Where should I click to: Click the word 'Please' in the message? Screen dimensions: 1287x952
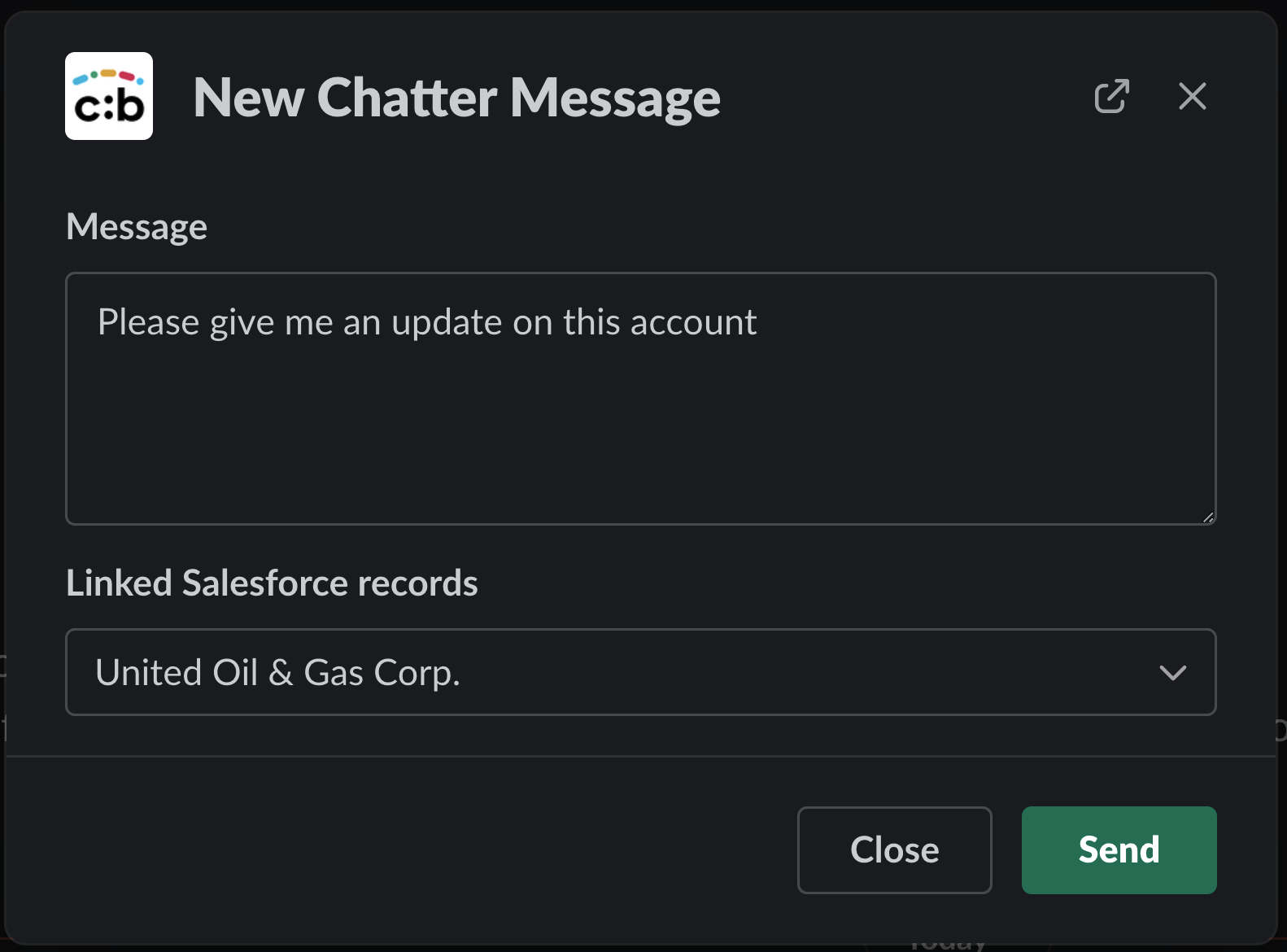tap(148, 322)
